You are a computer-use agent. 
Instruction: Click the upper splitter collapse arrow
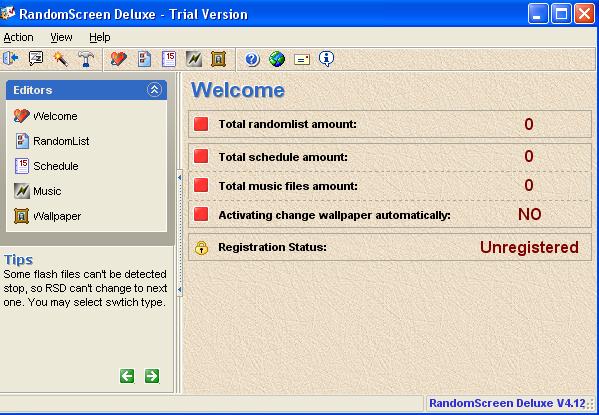tap(180, 177)
